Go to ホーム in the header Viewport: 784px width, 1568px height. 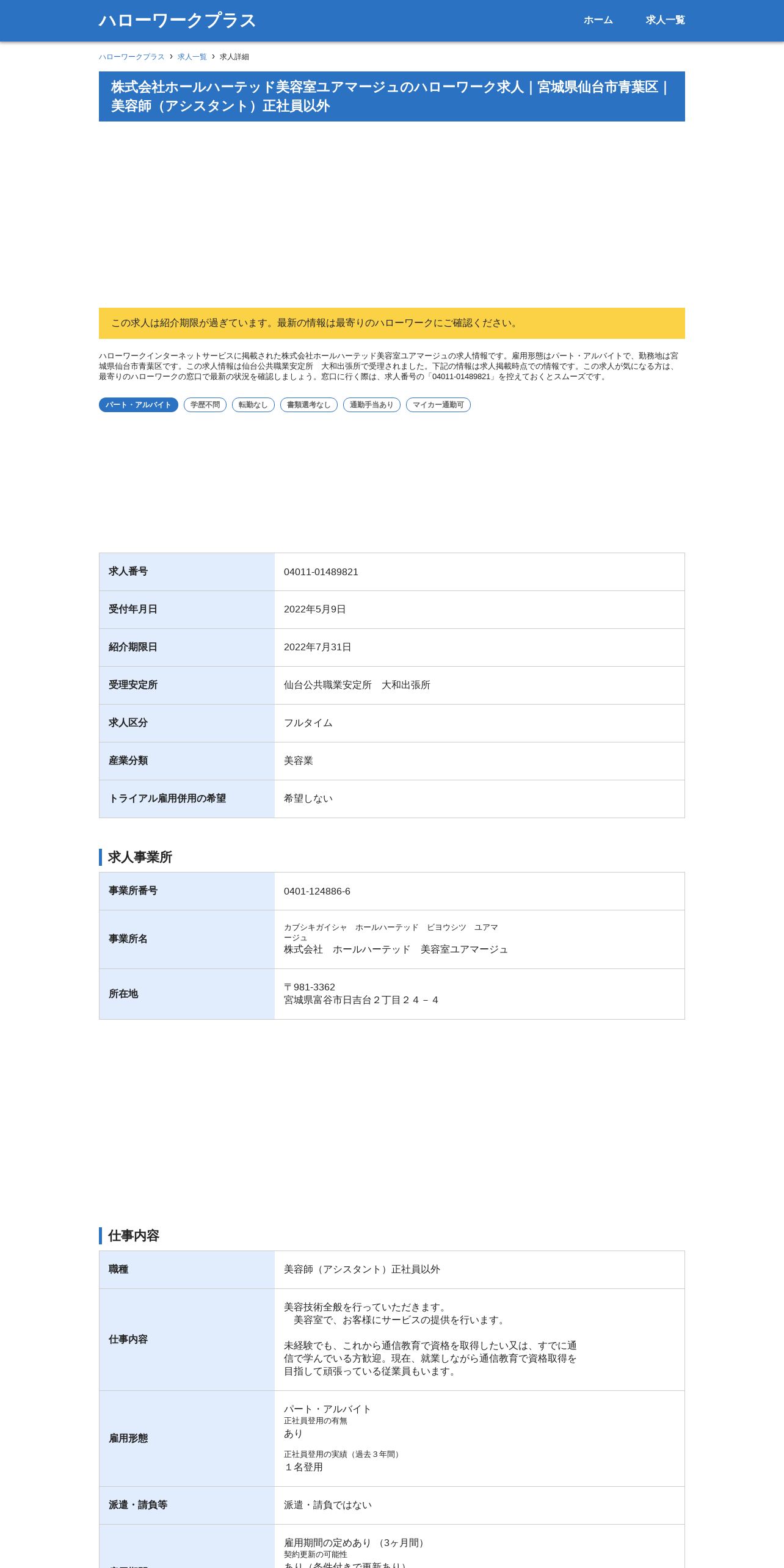(x=598, y=20)
